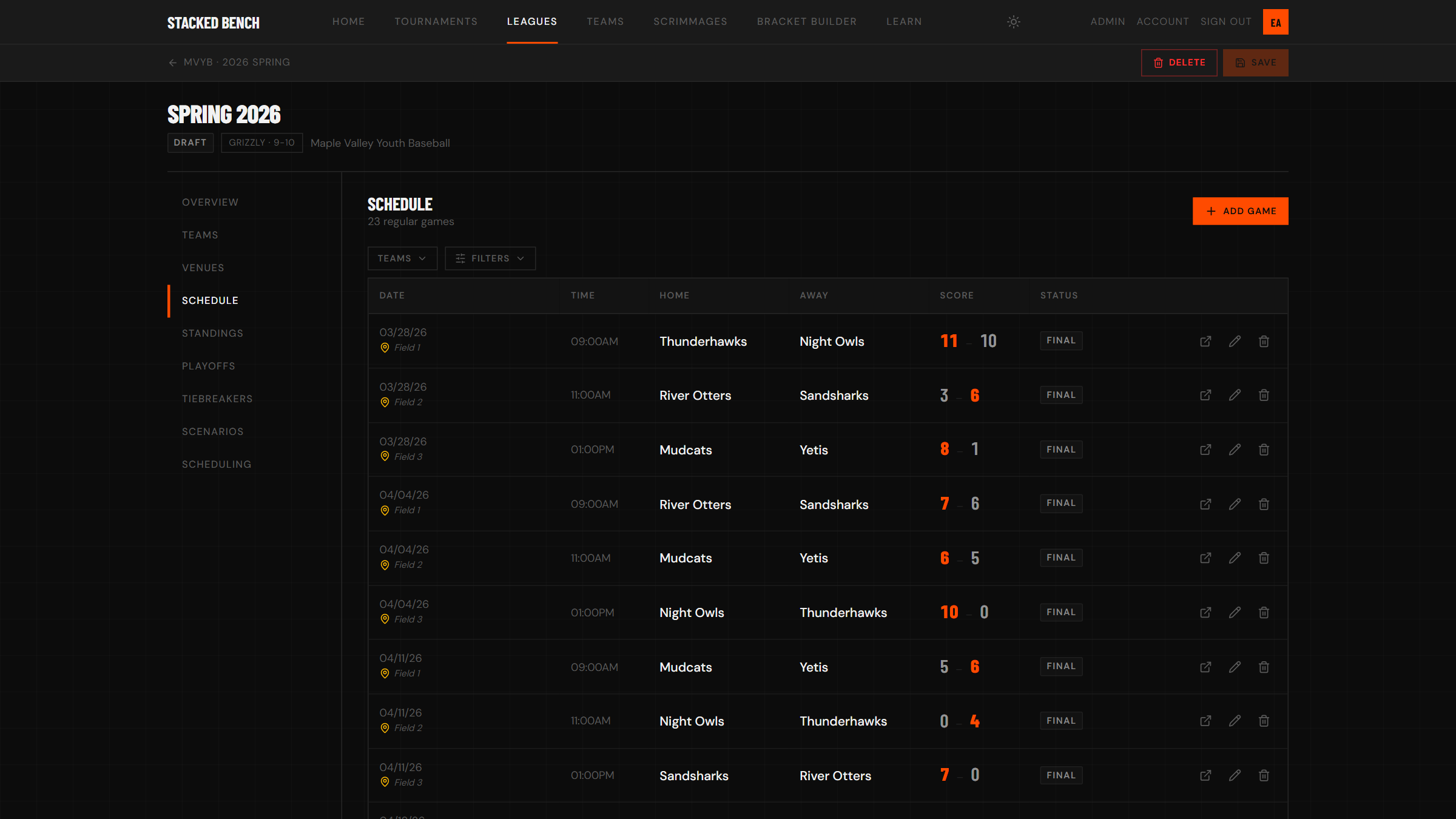This screenshot has height=819, width=1456.
Task: Edit the River Otters vs Sandsharks 04/04 game
Action: coord(1235,504)
